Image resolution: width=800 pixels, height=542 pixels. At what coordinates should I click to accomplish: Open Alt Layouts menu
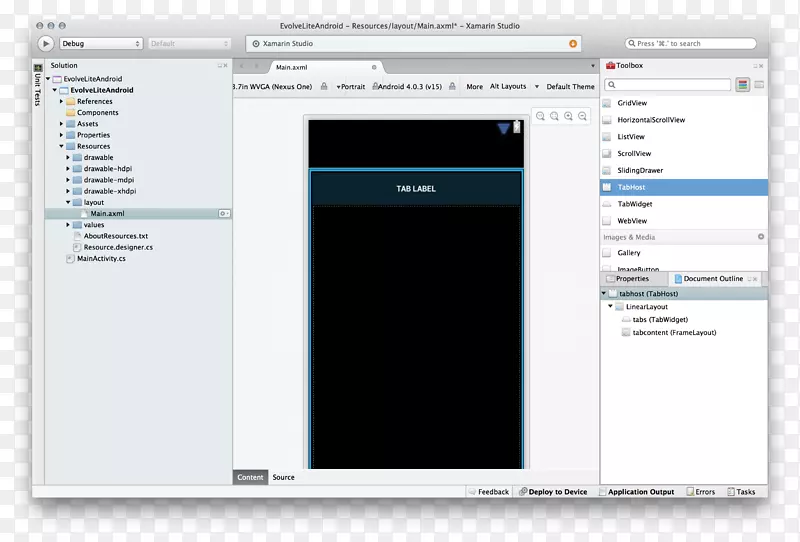pos(508,86)
